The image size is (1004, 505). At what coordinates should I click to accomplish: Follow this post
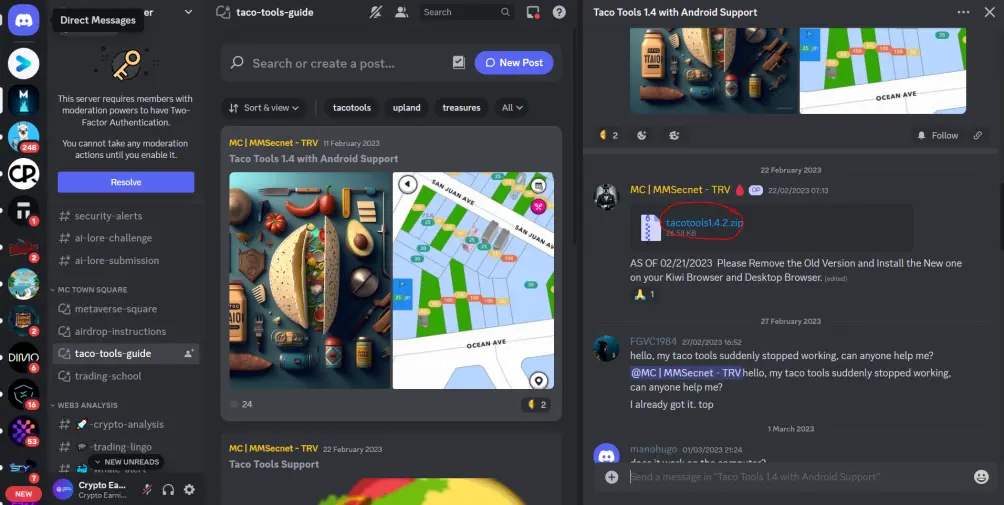937,136
